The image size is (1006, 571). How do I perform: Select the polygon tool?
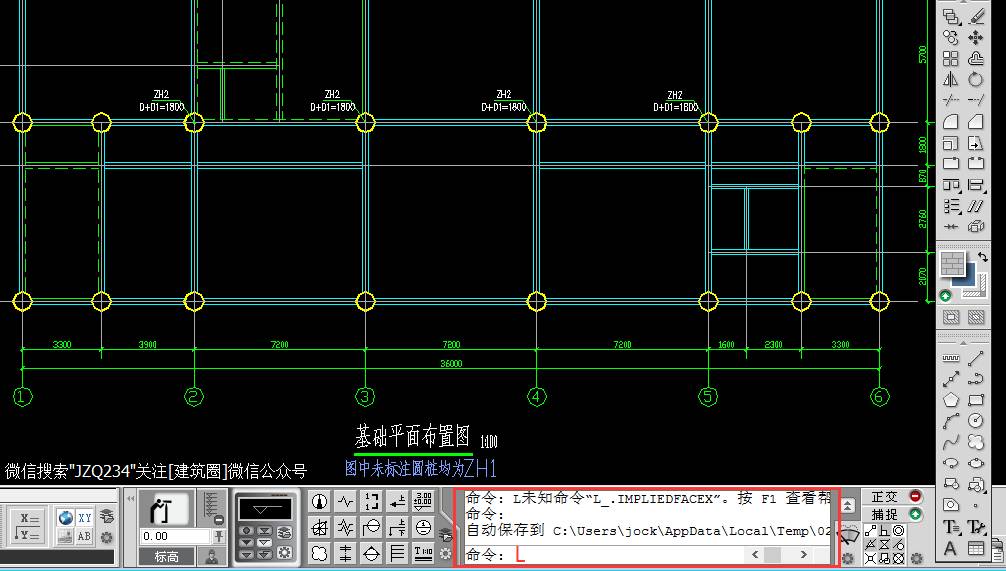pos(951,400)
